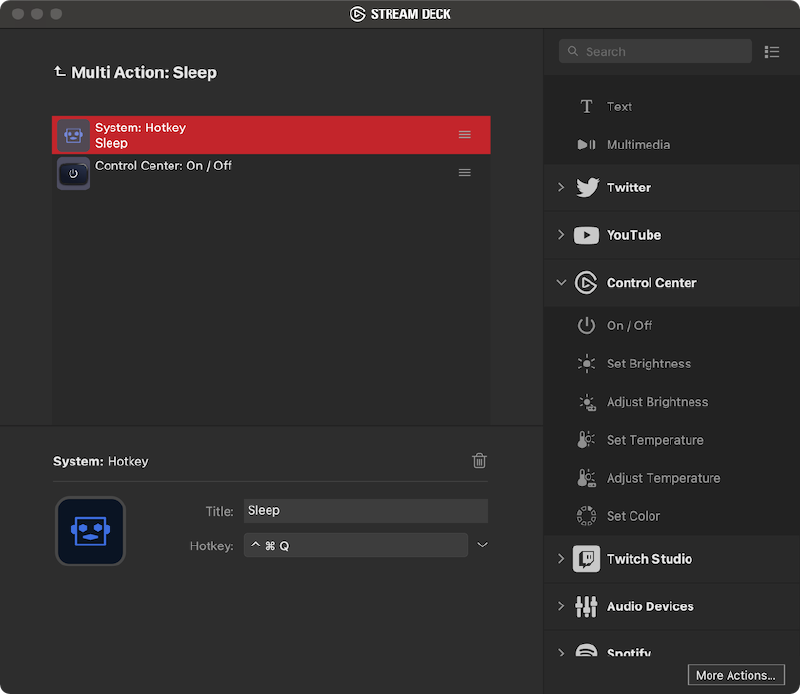The width and height of the screenshot is (800, 694).
Task: Select the System: Hotkey Sleep action row
Action: tap(271, 135)
